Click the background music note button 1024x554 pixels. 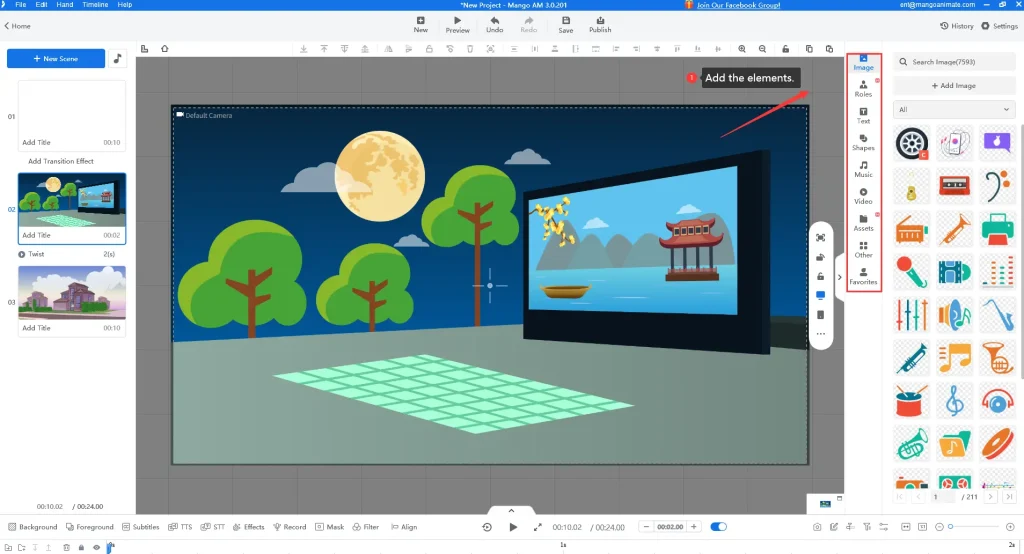[118, 59]
